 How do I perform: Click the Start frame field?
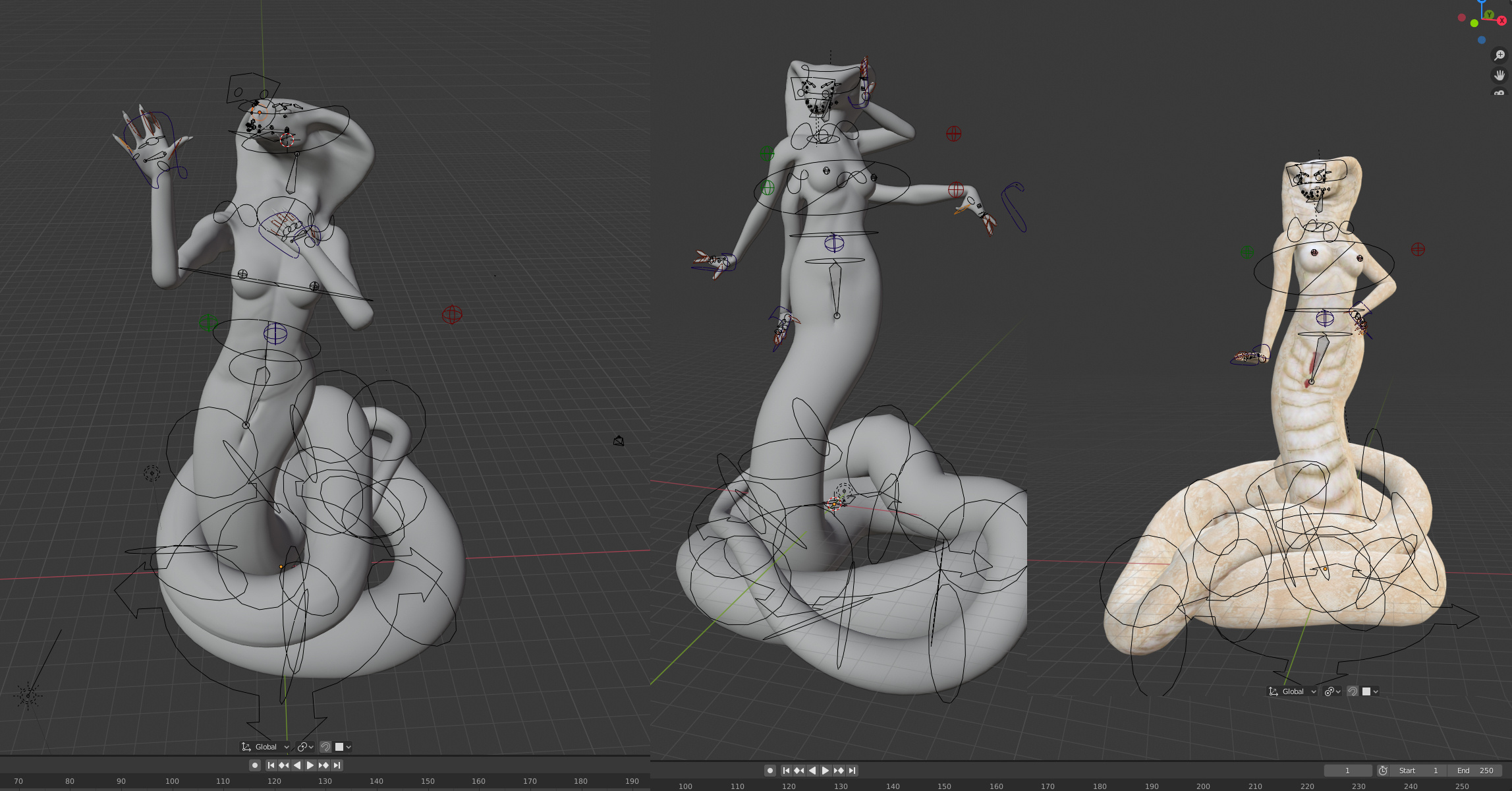(1418, 771)
